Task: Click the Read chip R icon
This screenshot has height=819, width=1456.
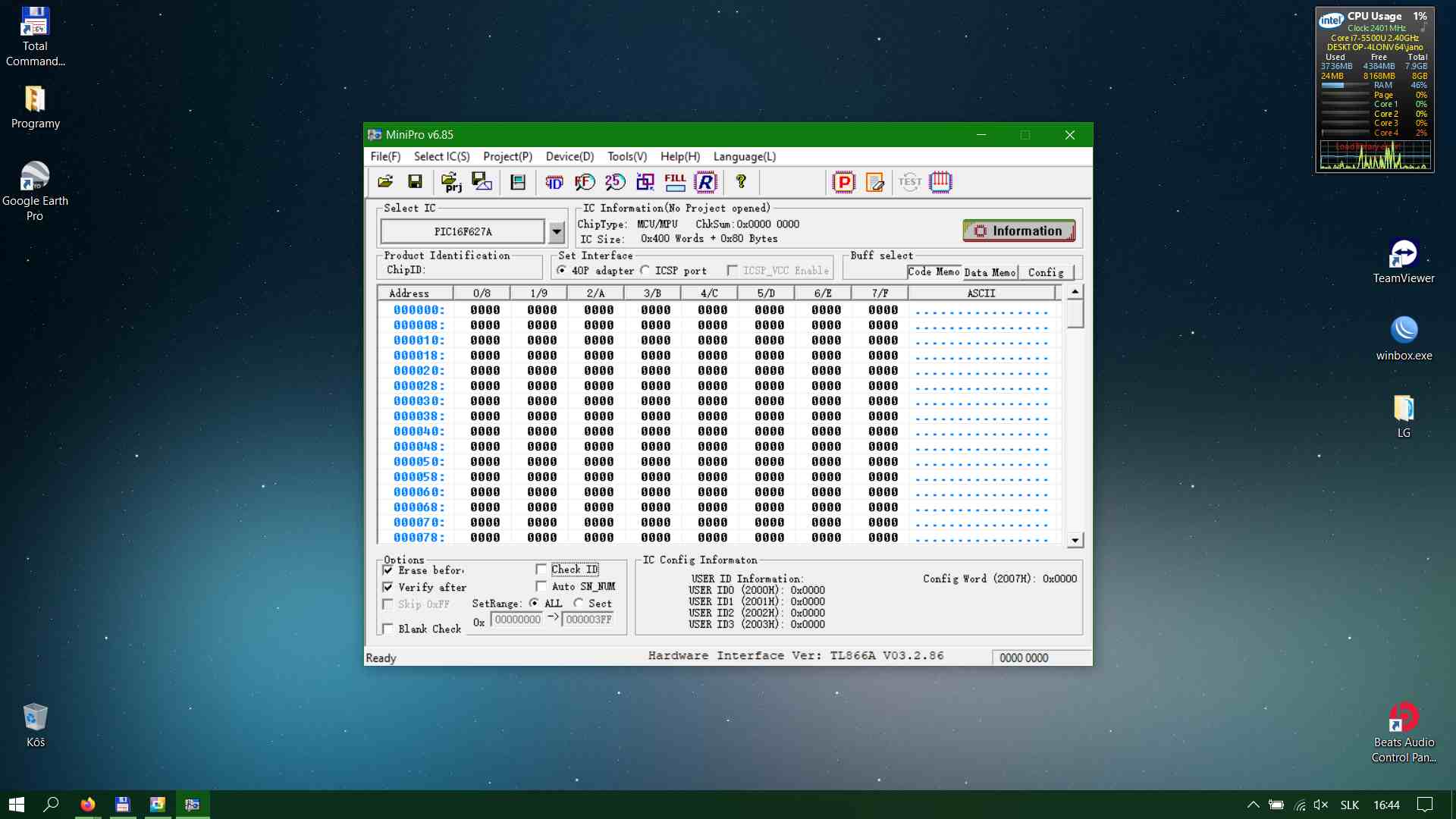Action: point(705,182)
